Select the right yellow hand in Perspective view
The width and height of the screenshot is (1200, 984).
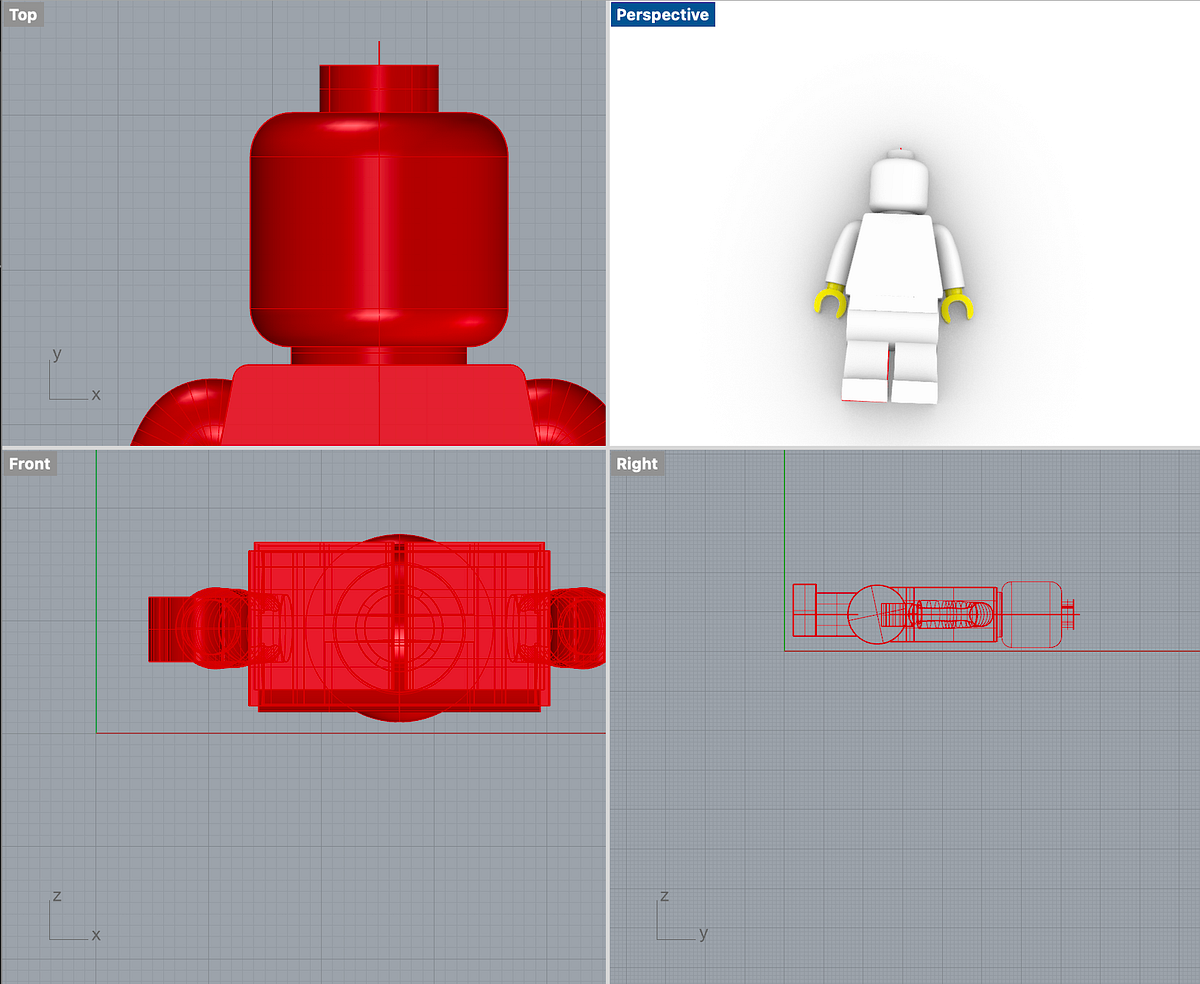tap(958, 304)
